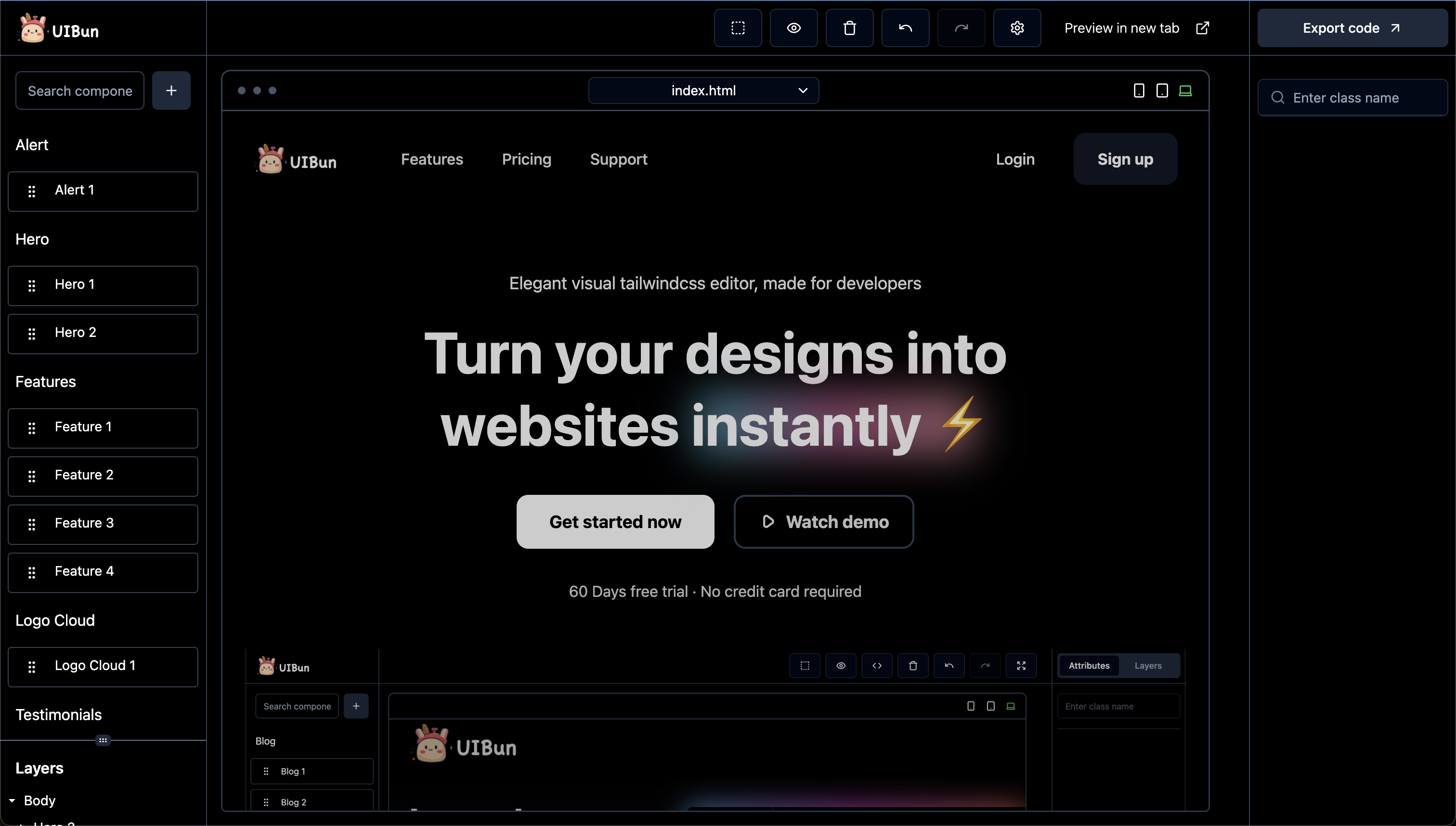Select the Feature 3 component item

pyautogui.click(x=103, y=524)
